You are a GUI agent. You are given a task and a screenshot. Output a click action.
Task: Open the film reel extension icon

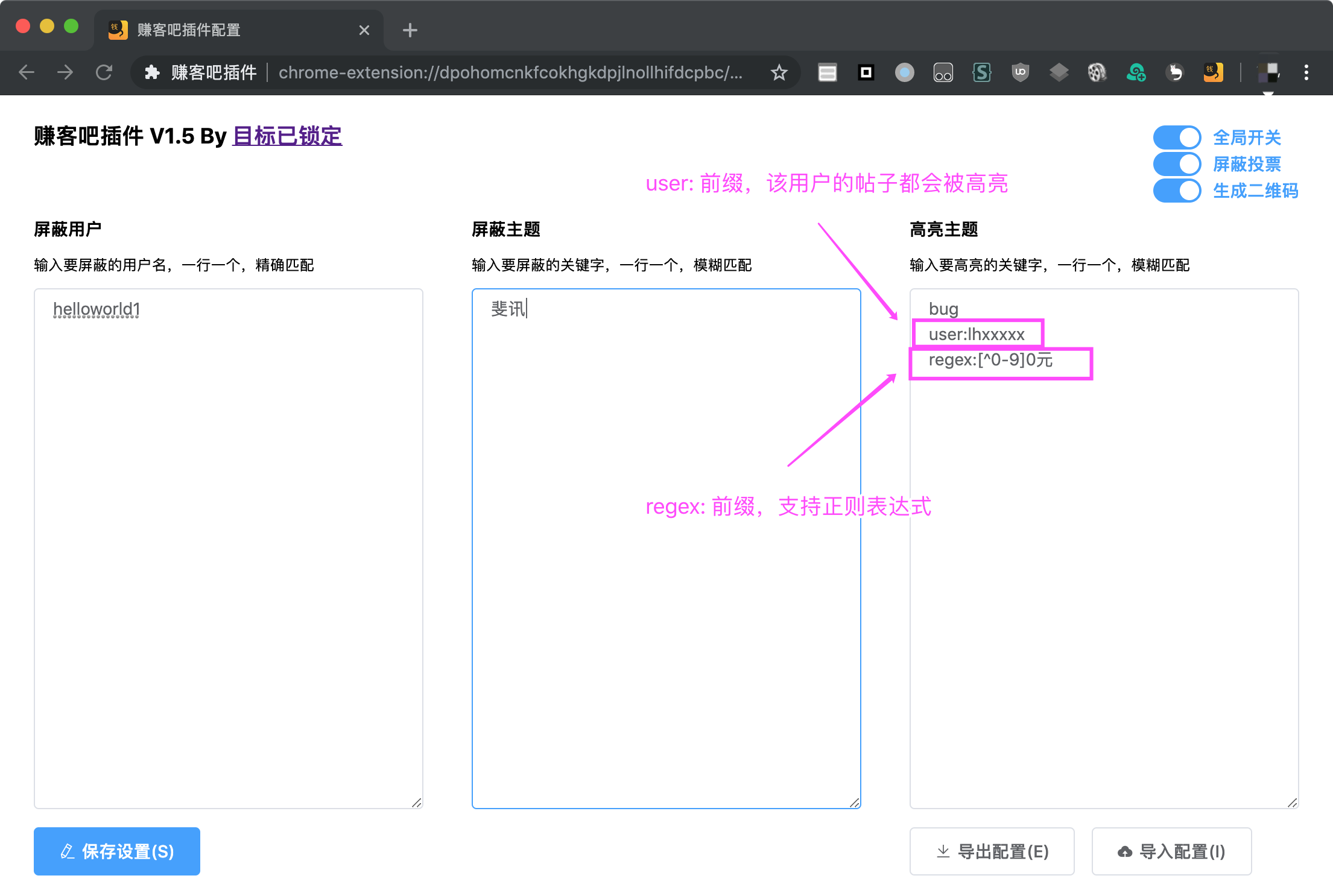click(1097, 72)
